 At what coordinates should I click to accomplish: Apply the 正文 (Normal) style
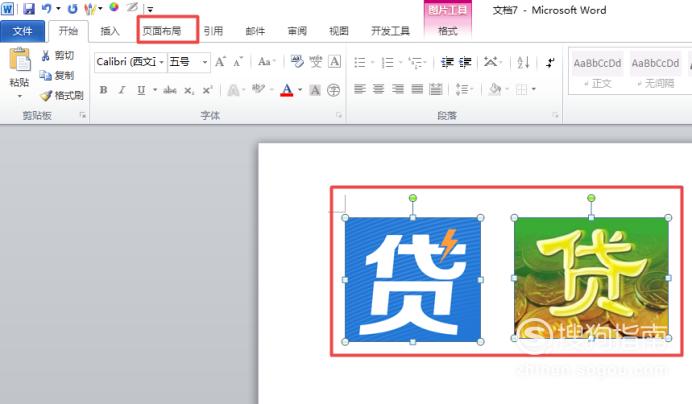point(597,72)
